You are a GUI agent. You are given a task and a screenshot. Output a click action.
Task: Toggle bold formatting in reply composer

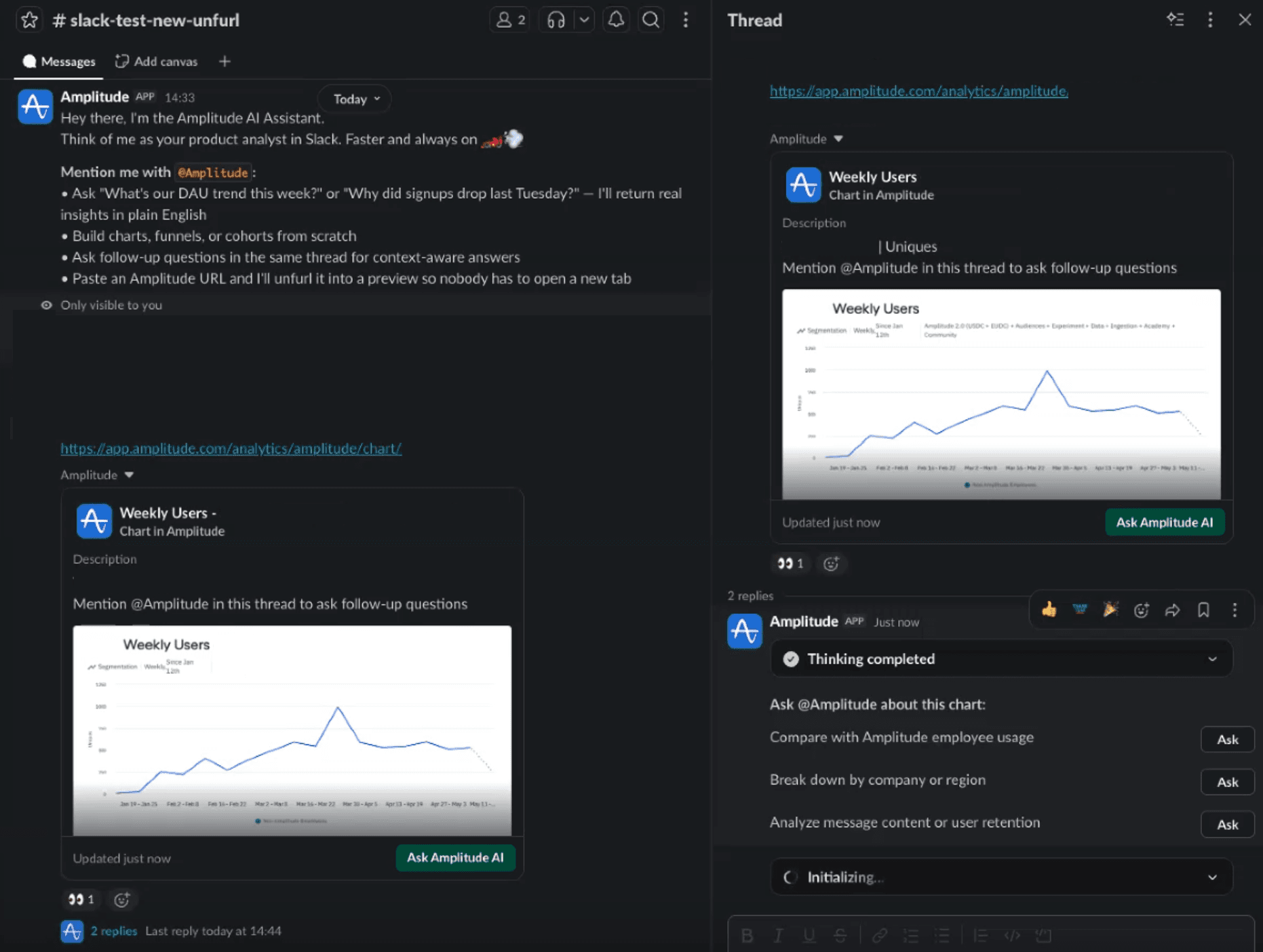pyautogui.click(x=747, y=936)
